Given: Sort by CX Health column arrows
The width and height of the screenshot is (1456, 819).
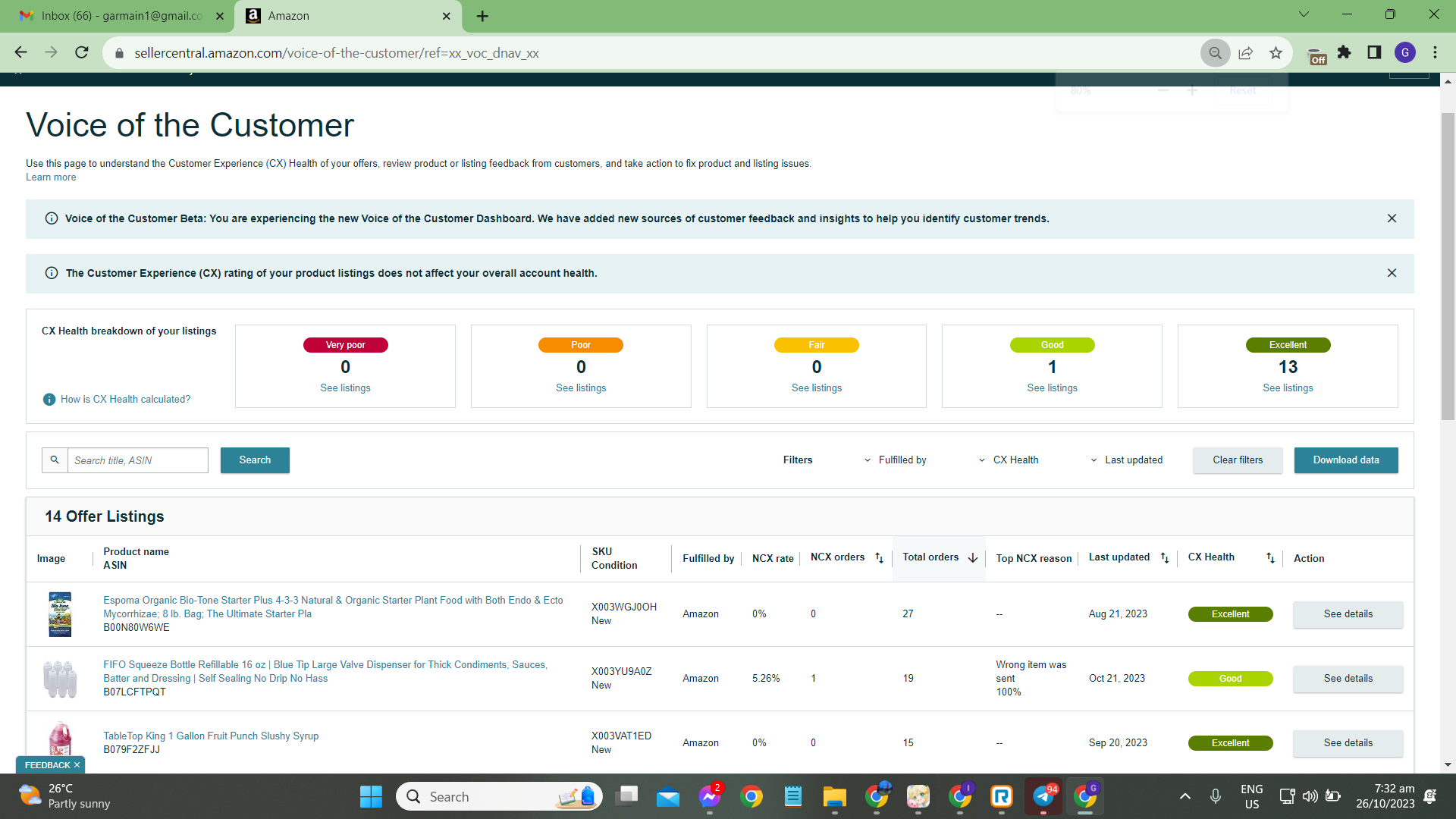Looking at the screenshot, I should click(x=1270, y=558).
